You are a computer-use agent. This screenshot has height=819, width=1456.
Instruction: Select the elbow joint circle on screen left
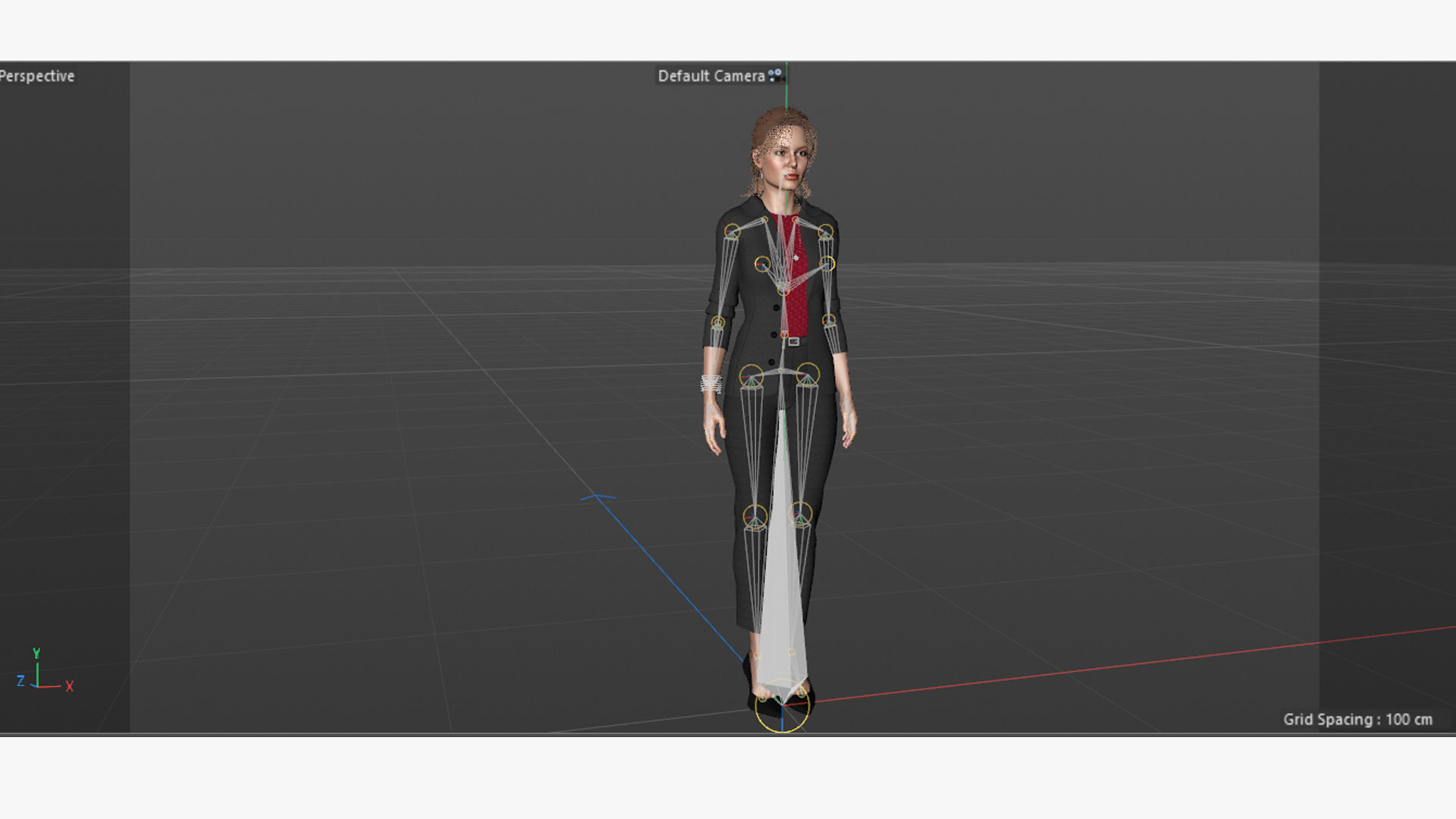pos(717,322)
